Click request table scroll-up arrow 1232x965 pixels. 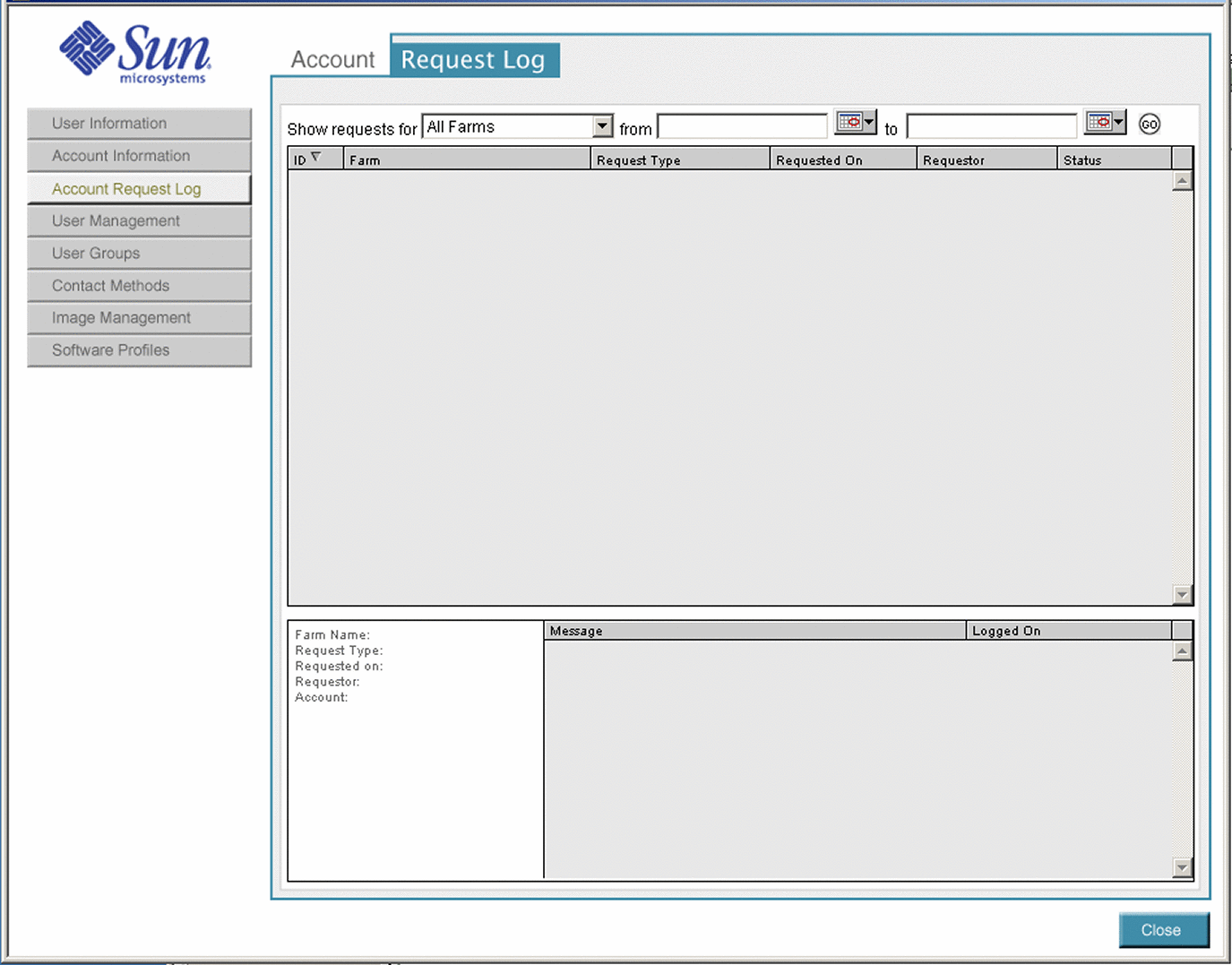1183,180
